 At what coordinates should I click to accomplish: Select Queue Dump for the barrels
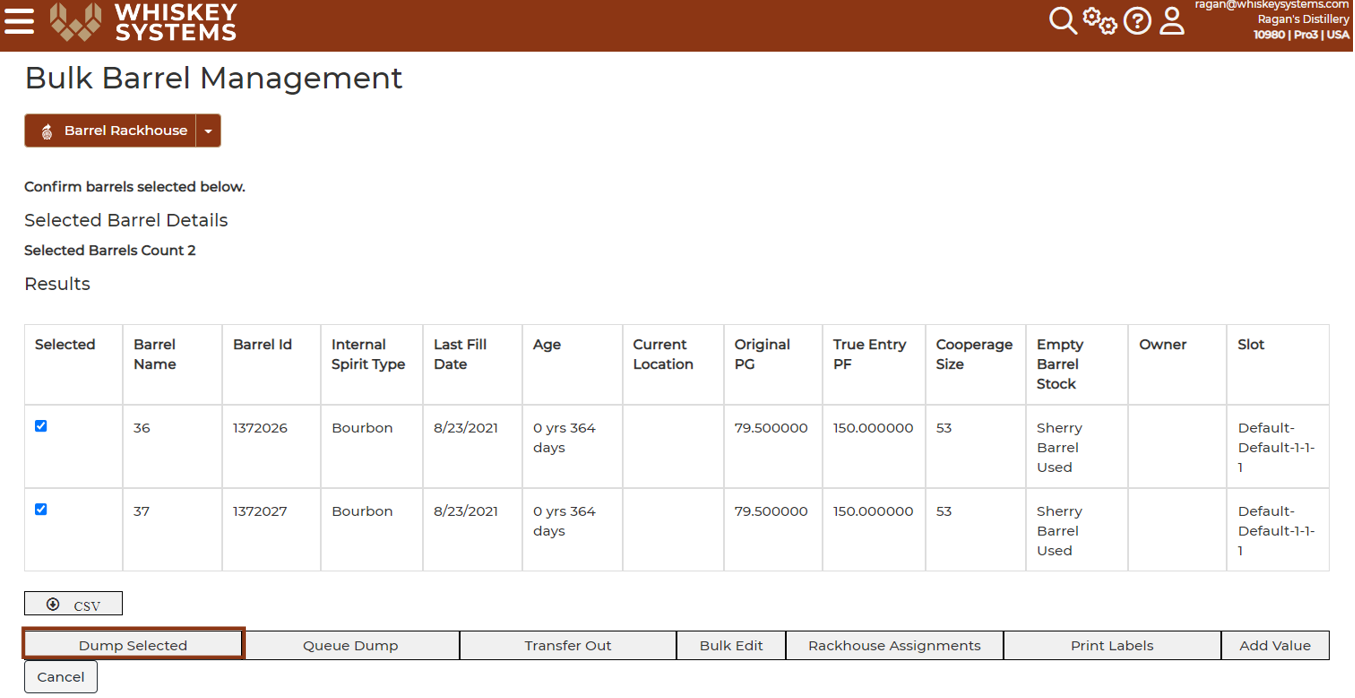coord(350,645)
